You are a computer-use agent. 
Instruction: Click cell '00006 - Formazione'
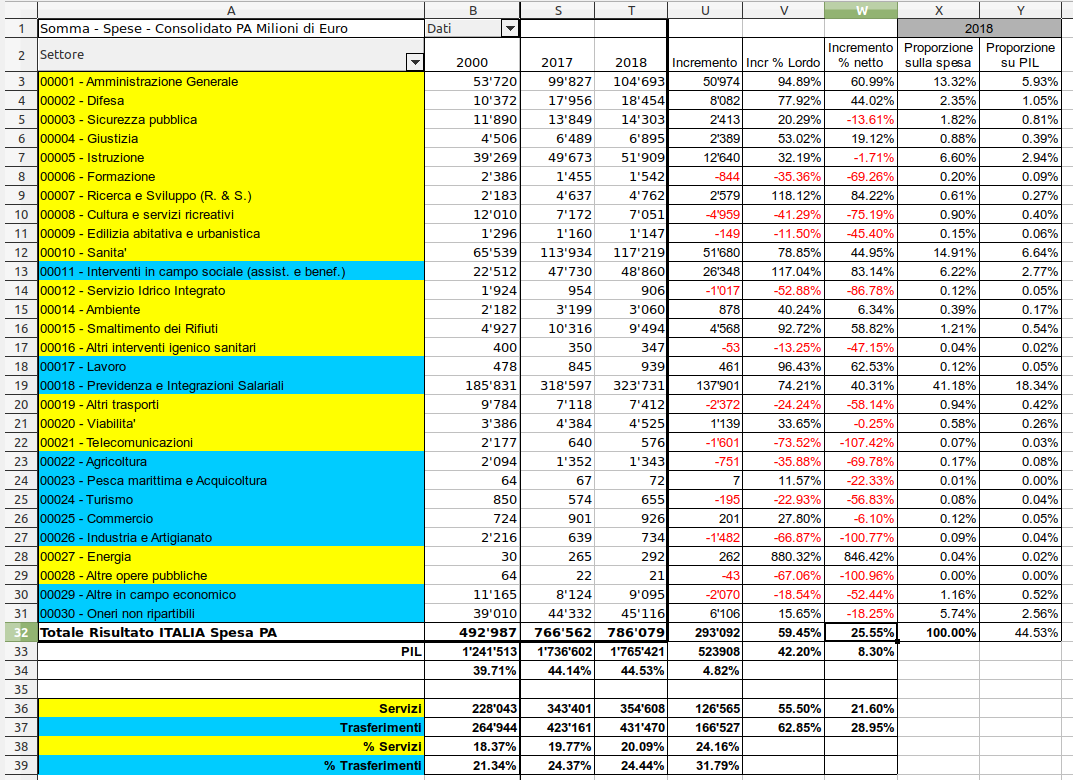pyautogui.click(x=231, y=177)
